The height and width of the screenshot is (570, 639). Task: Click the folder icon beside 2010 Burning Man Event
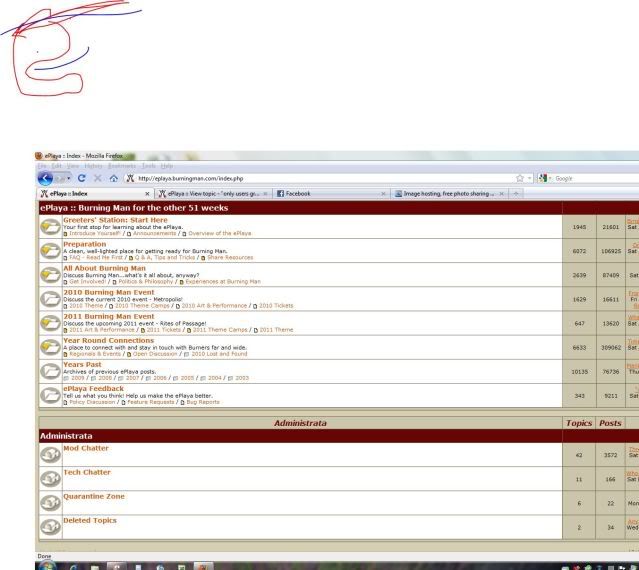(50, 299)
